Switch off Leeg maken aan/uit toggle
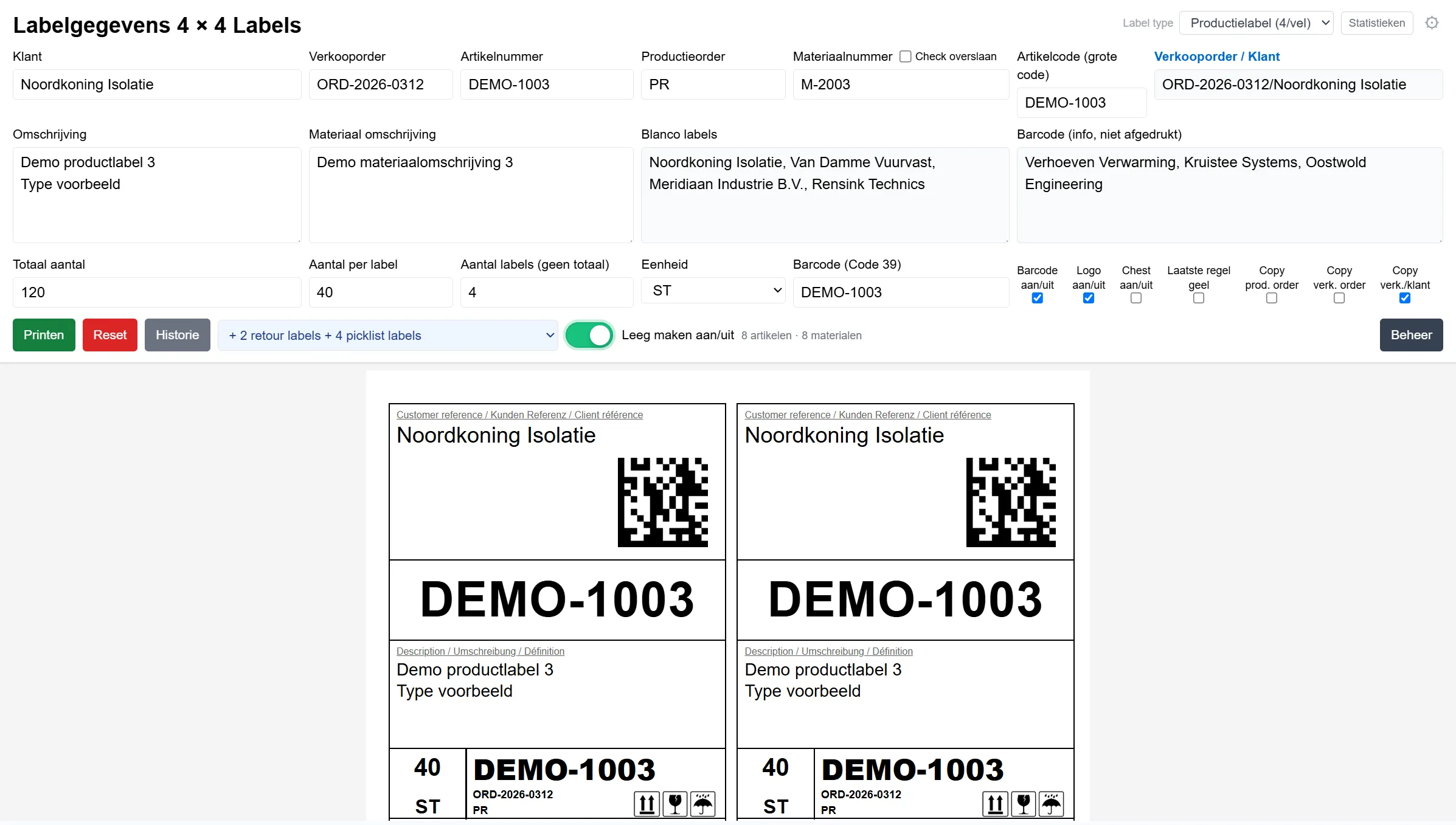 point(589,335)
